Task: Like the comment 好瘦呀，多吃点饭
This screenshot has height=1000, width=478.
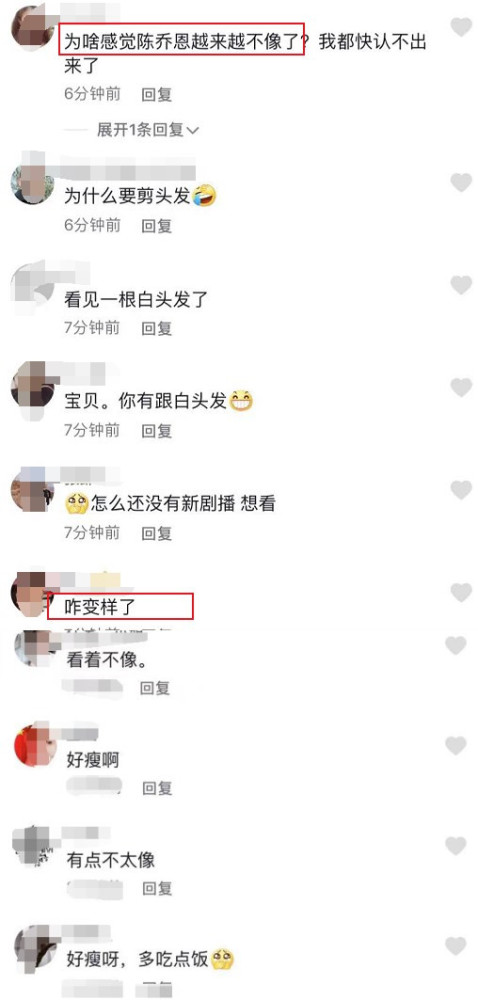Action: 456,946
